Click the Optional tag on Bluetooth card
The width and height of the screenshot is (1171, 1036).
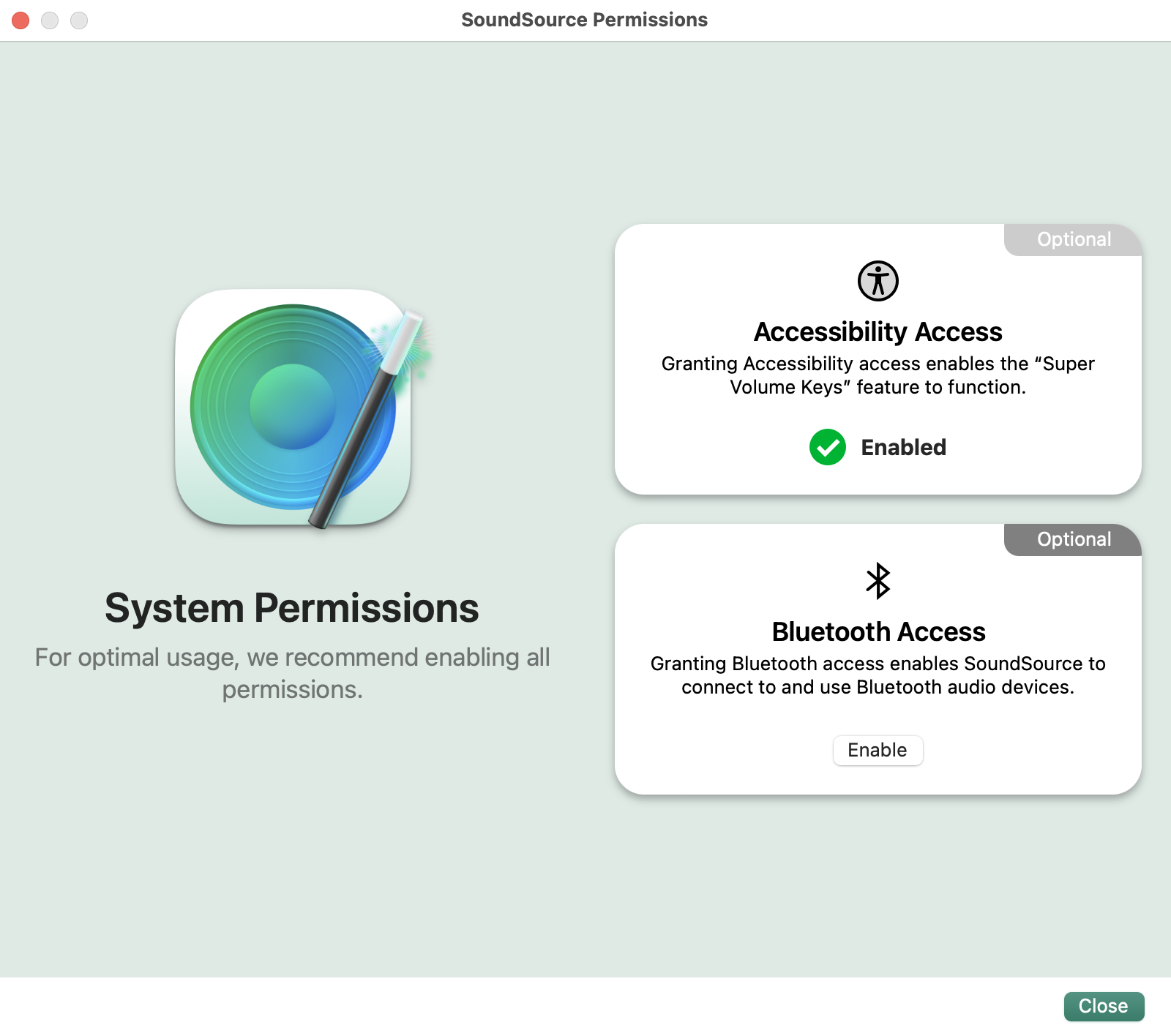[1074, 539]
